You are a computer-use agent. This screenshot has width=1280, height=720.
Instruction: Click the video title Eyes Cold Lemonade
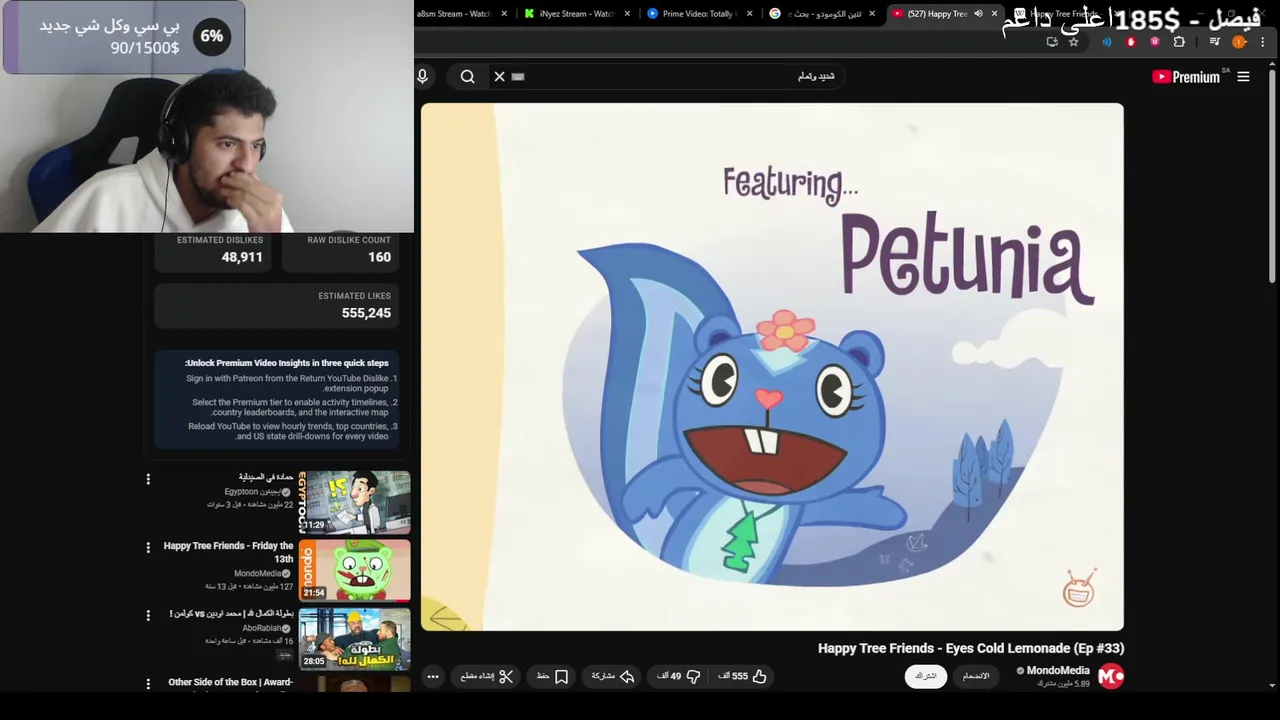point(971,648)
